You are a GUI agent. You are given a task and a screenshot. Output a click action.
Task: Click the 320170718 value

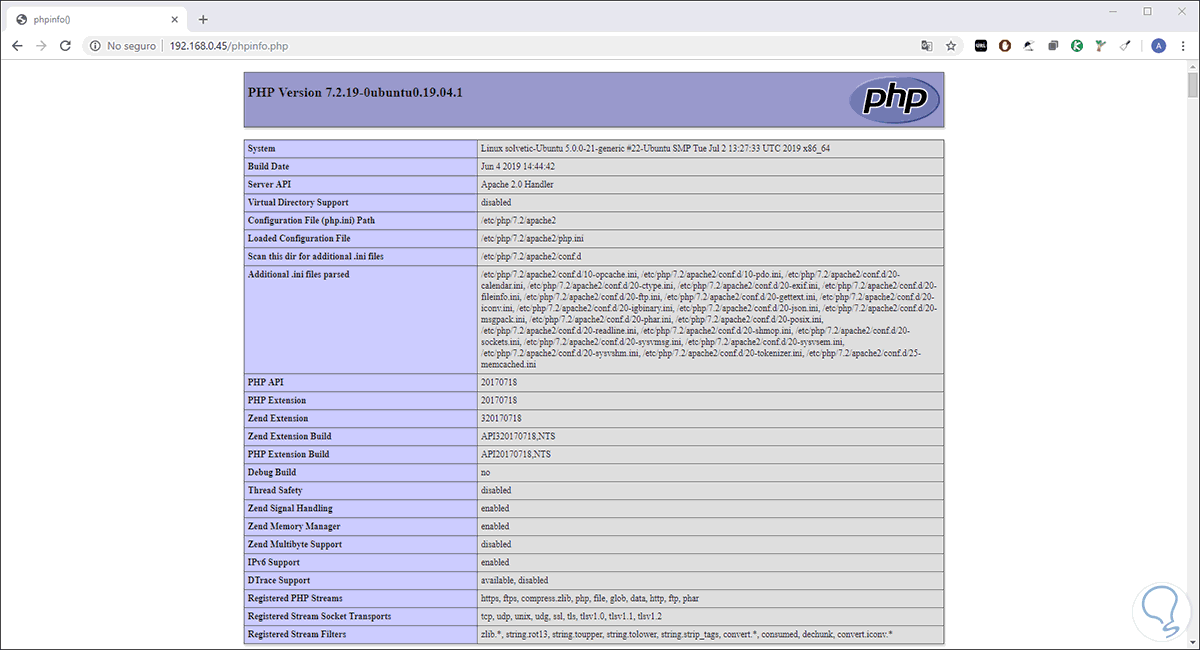[501, 418]
